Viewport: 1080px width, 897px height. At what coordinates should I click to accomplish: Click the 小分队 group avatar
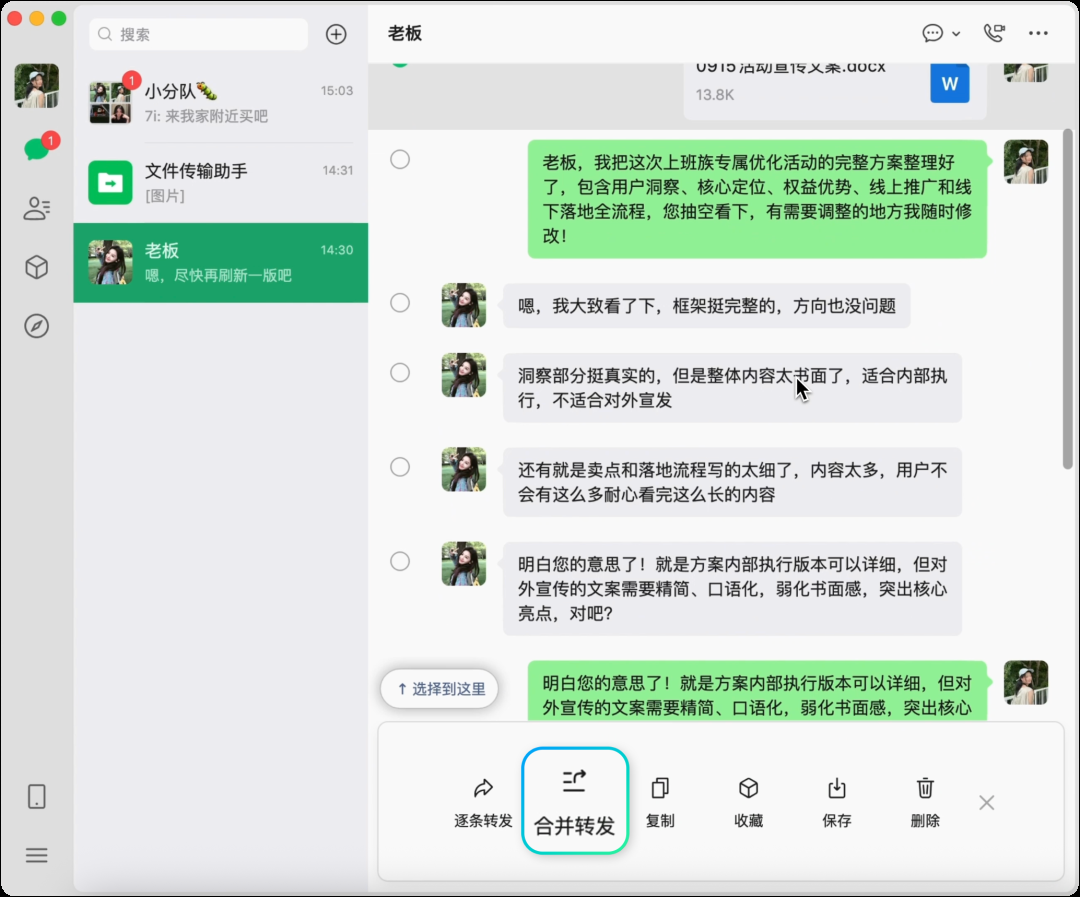point(110,103)
